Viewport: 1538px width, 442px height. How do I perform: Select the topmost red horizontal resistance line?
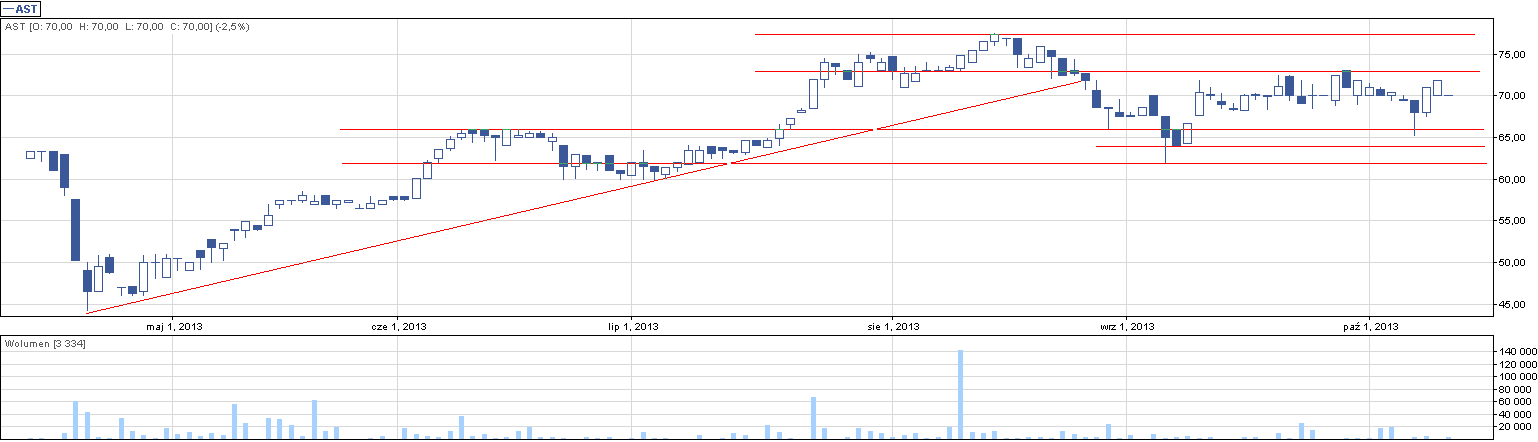point(1114,35)
